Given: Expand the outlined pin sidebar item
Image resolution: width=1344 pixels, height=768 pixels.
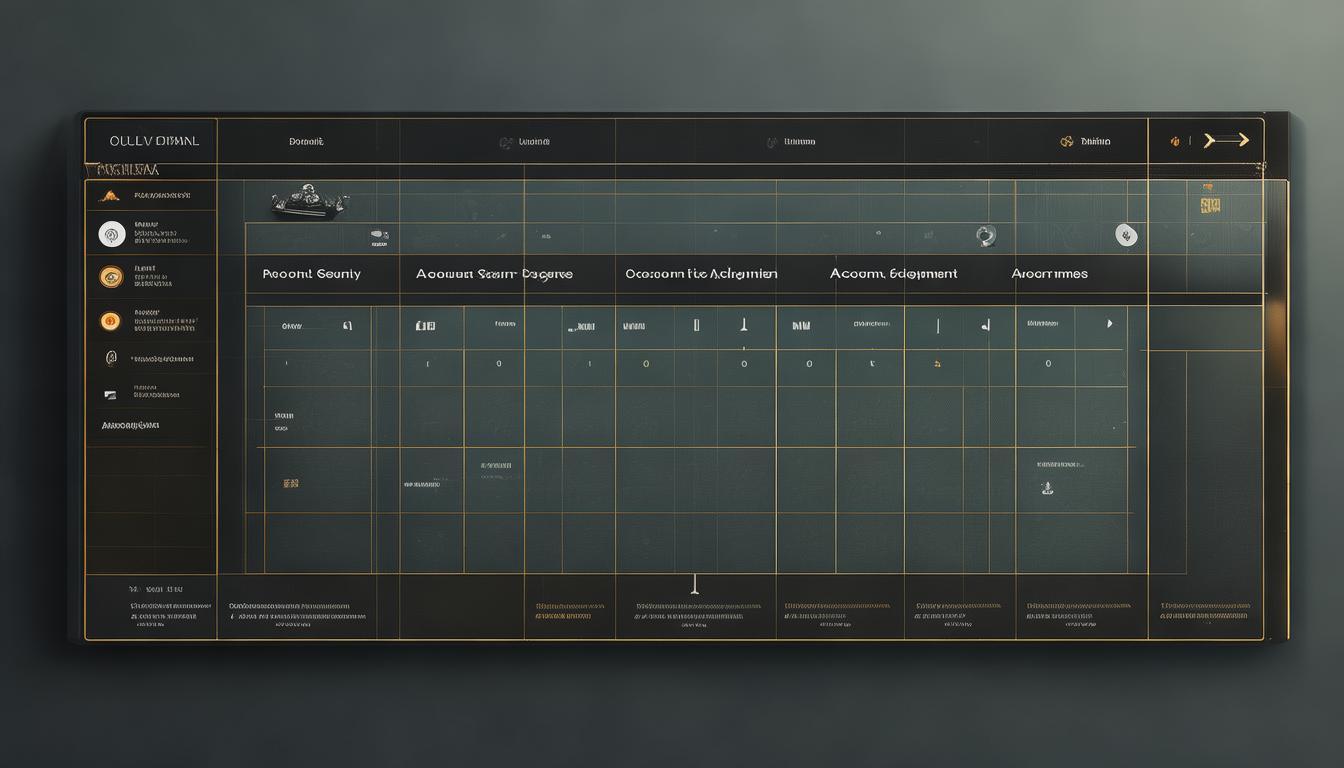Looking at the screenshot, I should coord(111,358).
